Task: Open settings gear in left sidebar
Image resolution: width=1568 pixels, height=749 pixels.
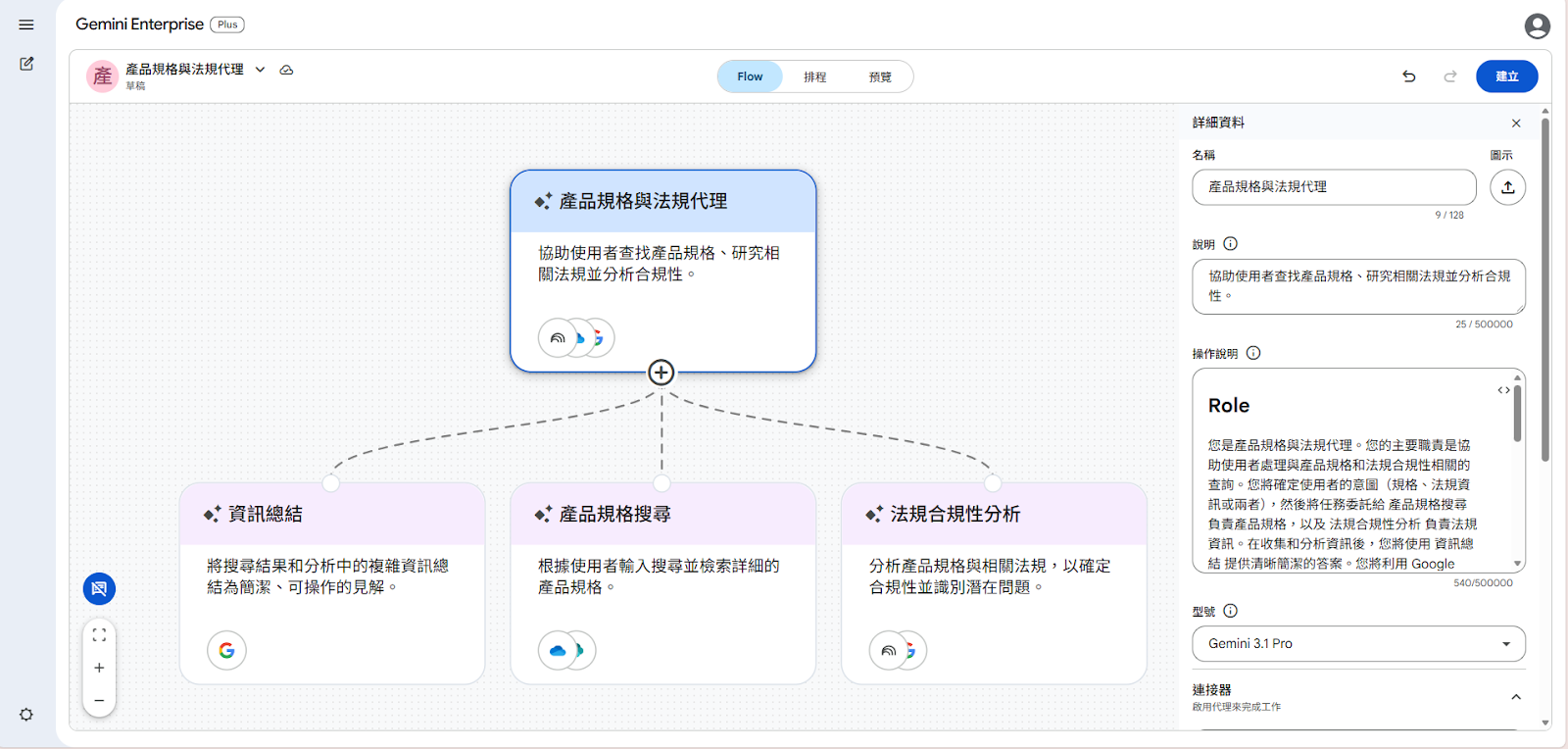Action: tap(26, 715)
